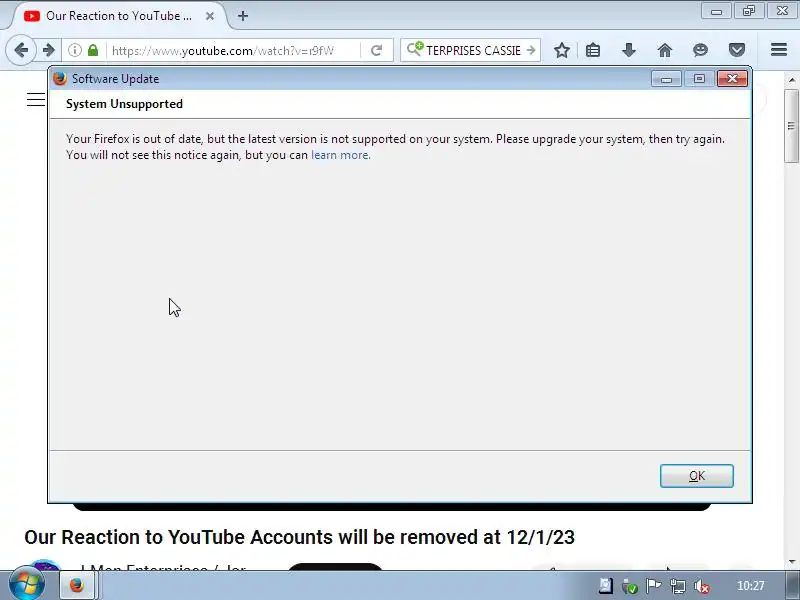The height and width of the screenshot is (600, 800).
Task: Show site information via the info icon
Action: click(x=75, y=50)
